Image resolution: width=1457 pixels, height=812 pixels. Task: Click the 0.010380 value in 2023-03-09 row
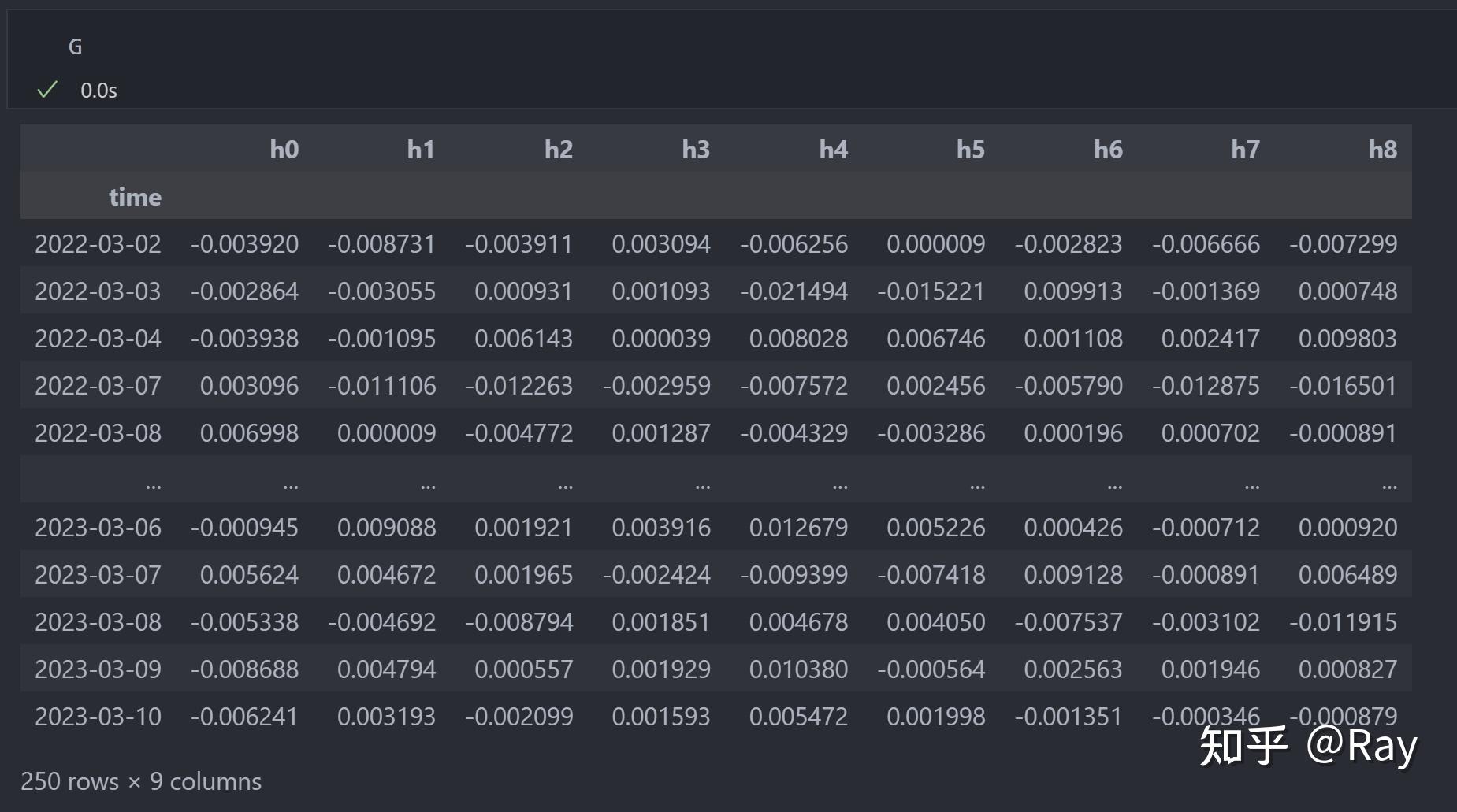click(798, 669)
